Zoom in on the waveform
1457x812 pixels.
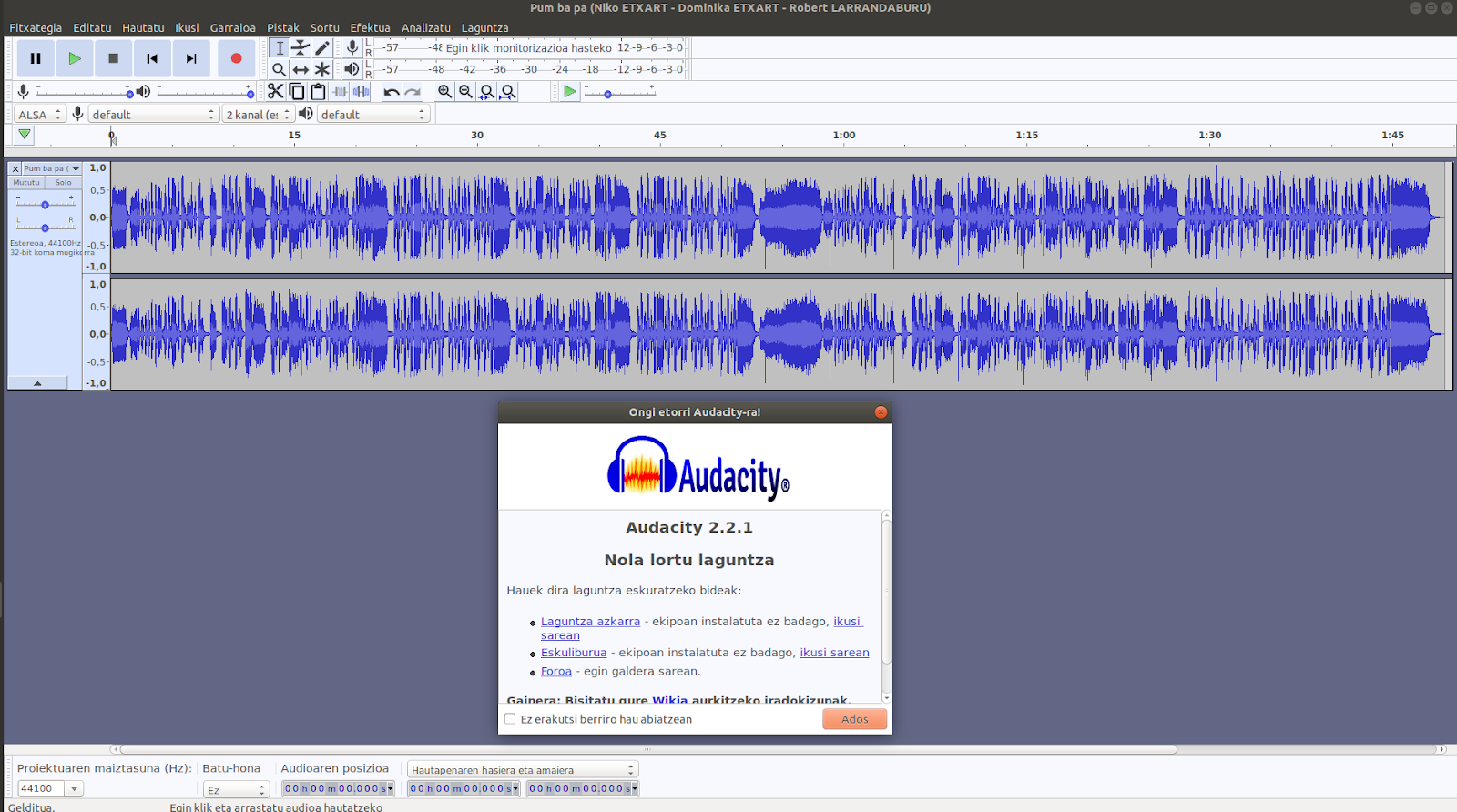click(x=444, y=91)
